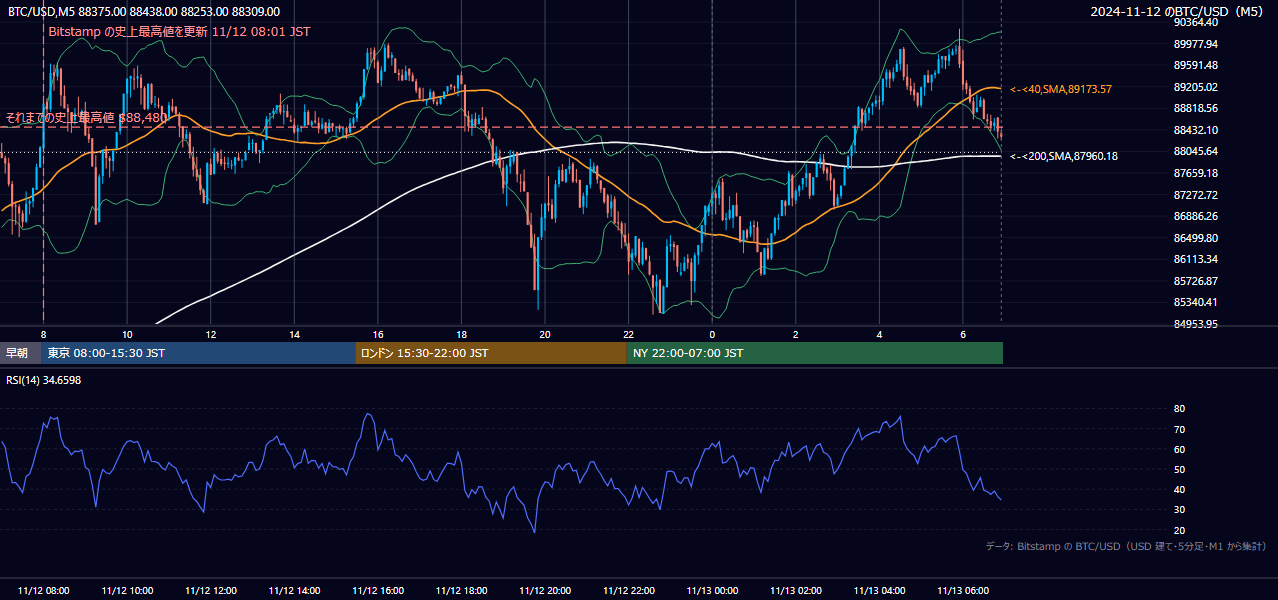Click RSI scale value 60
Screen dimensions: 1278x600
[x=1179, y=449]
